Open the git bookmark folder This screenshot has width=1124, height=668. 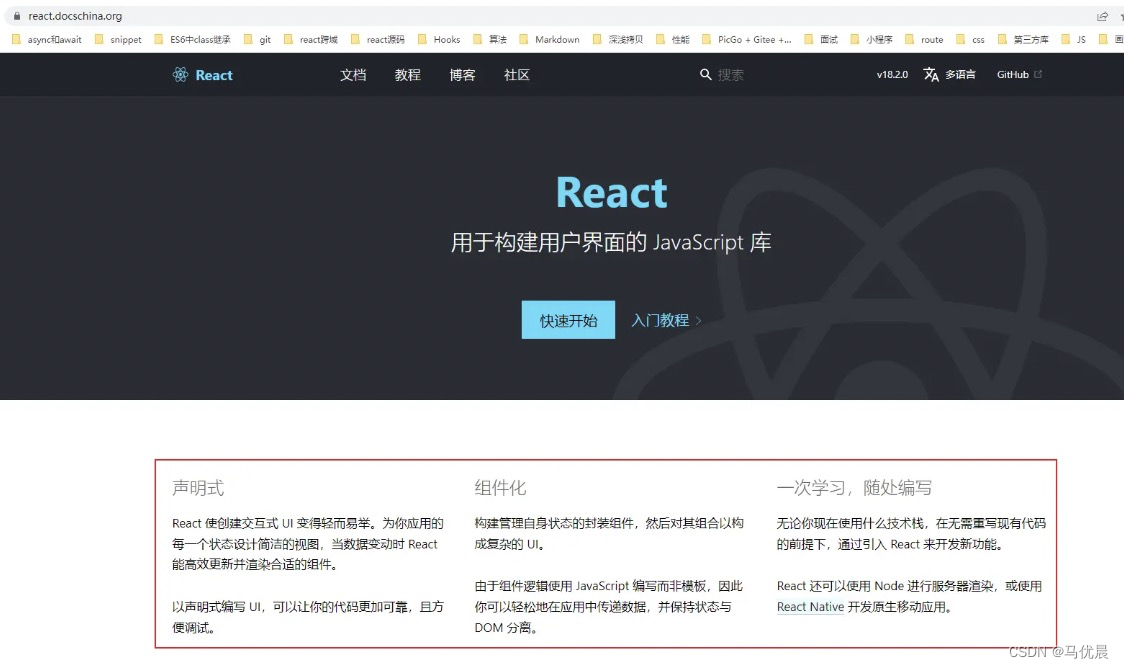257,39
